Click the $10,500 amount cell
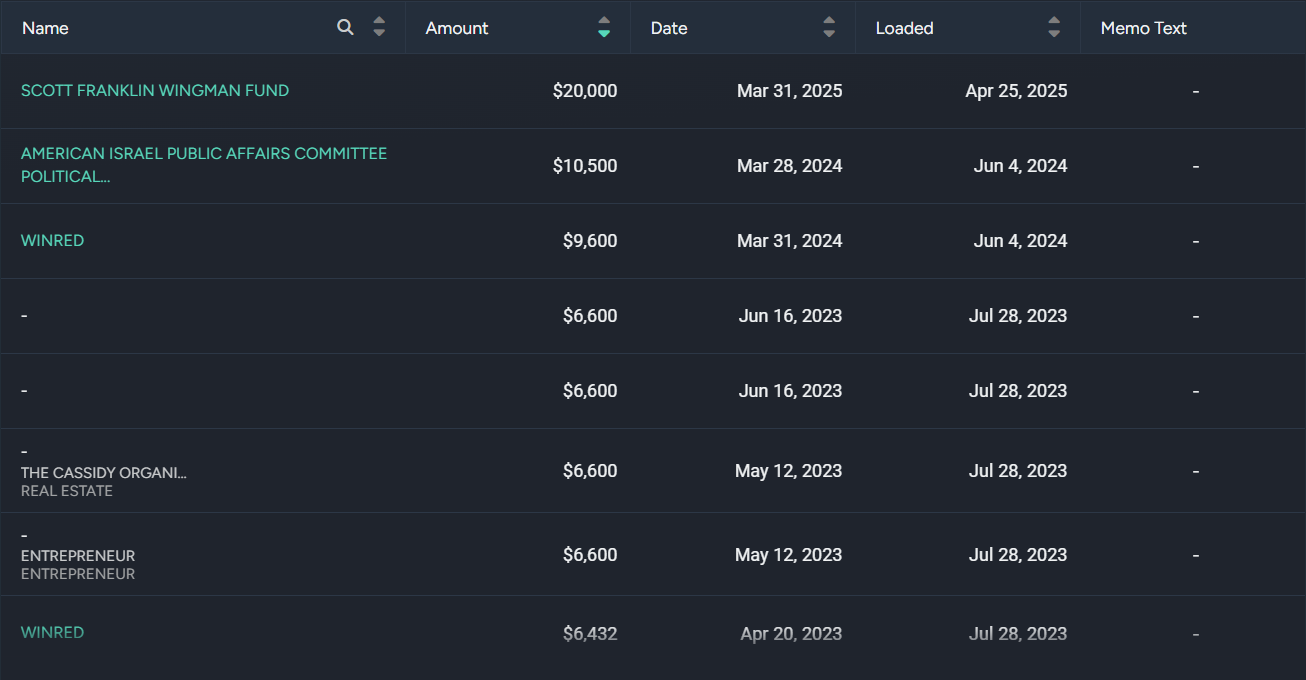The height and width of the screenshot is (680, 1306). pyautogui.click(x=584, y=166)
